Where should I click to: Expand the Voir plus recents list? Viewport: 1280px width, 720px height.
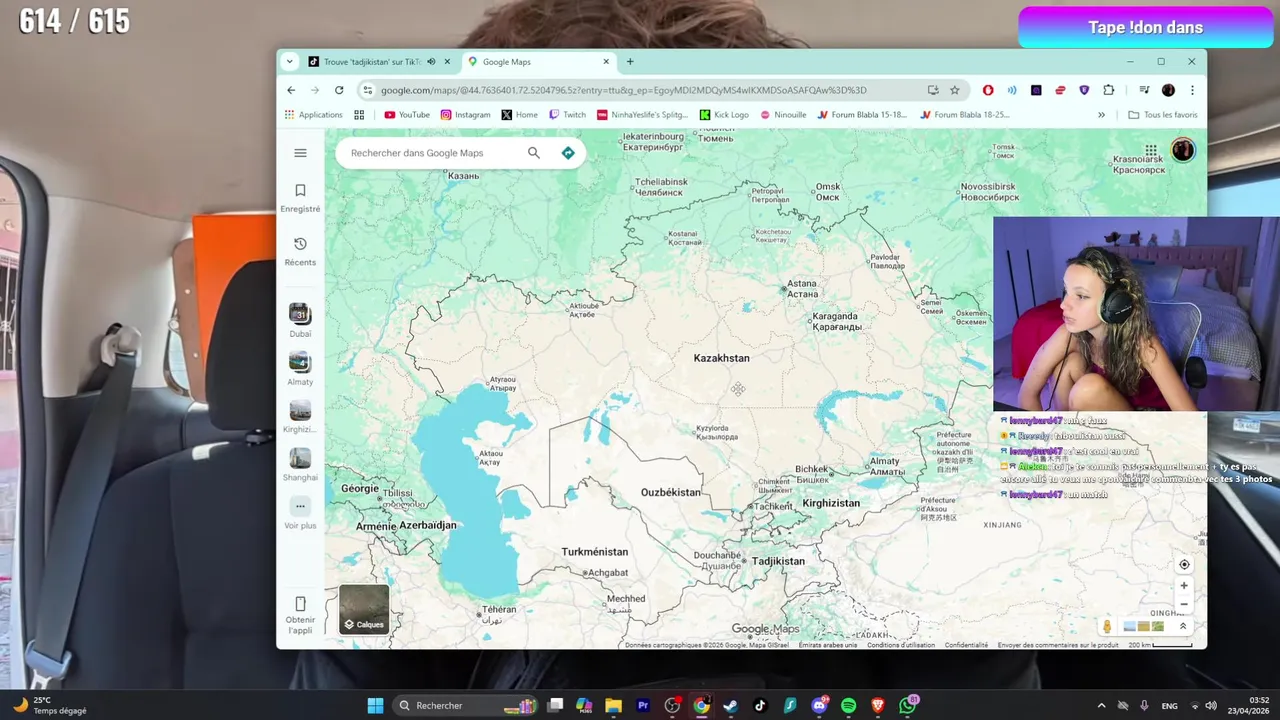tap(300, 513)
